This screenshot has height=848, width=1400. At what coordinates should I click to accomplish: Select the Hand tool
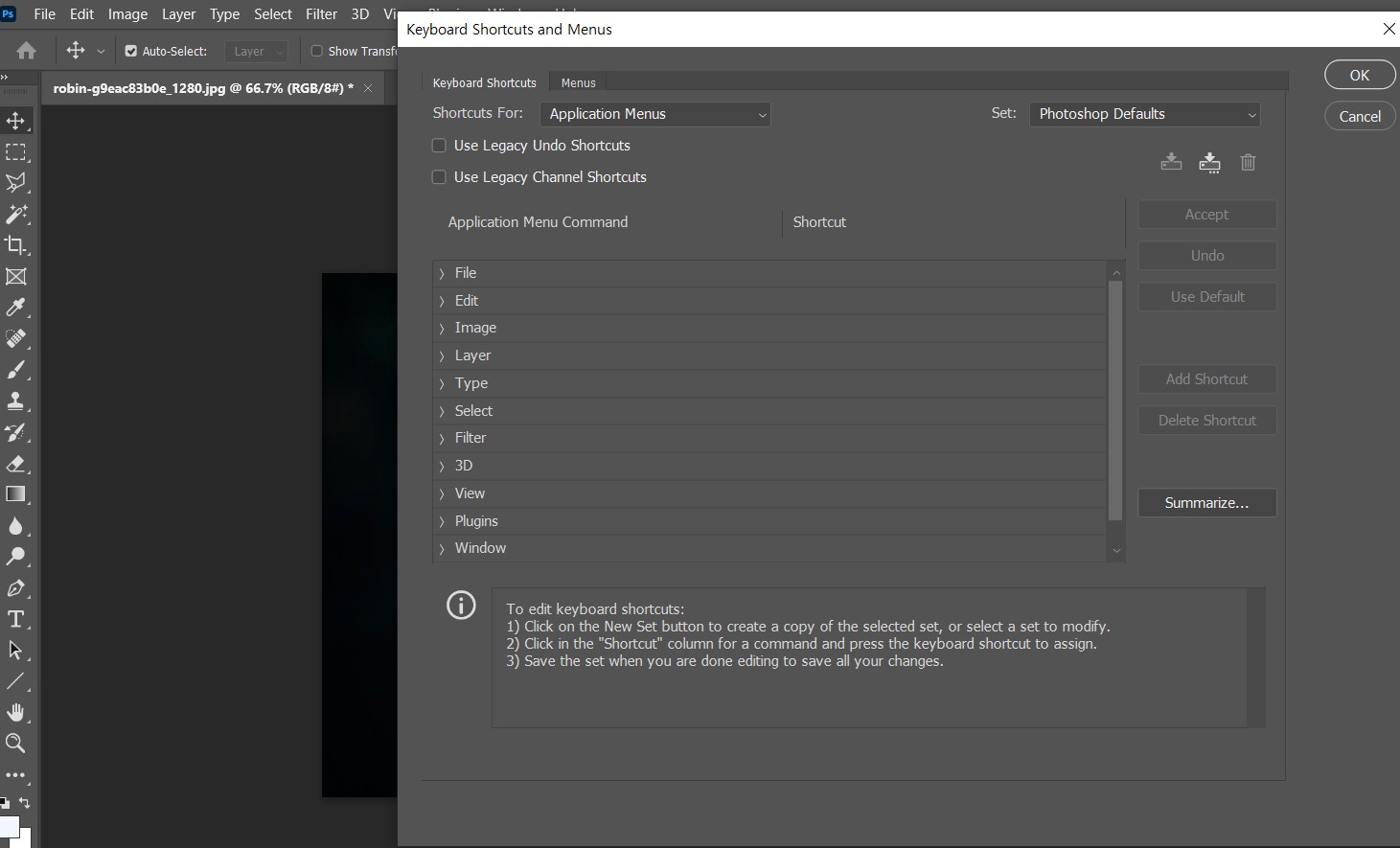(x=16, y=712)
